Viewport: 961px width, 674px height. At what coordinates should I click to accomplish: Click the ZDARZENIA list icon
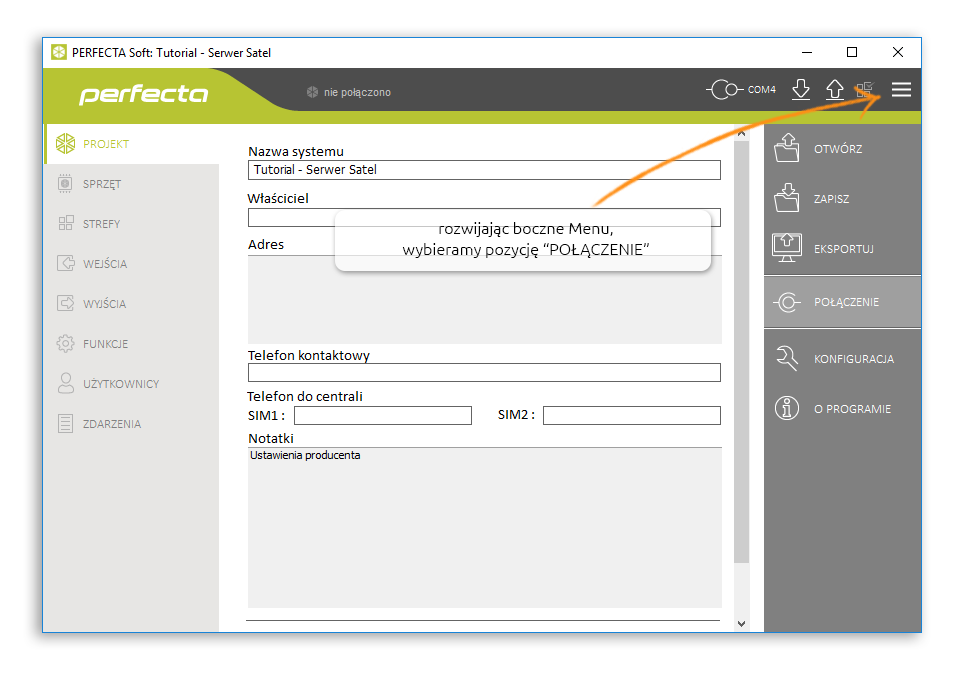(x=65, y=423)
